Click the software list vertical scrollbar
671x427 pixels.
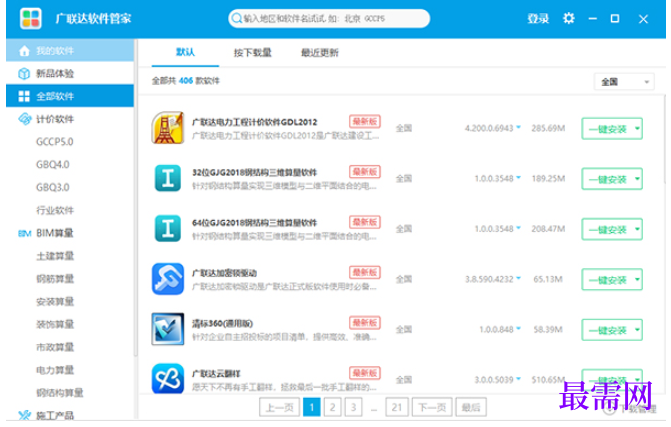click(x=665, y=139)
